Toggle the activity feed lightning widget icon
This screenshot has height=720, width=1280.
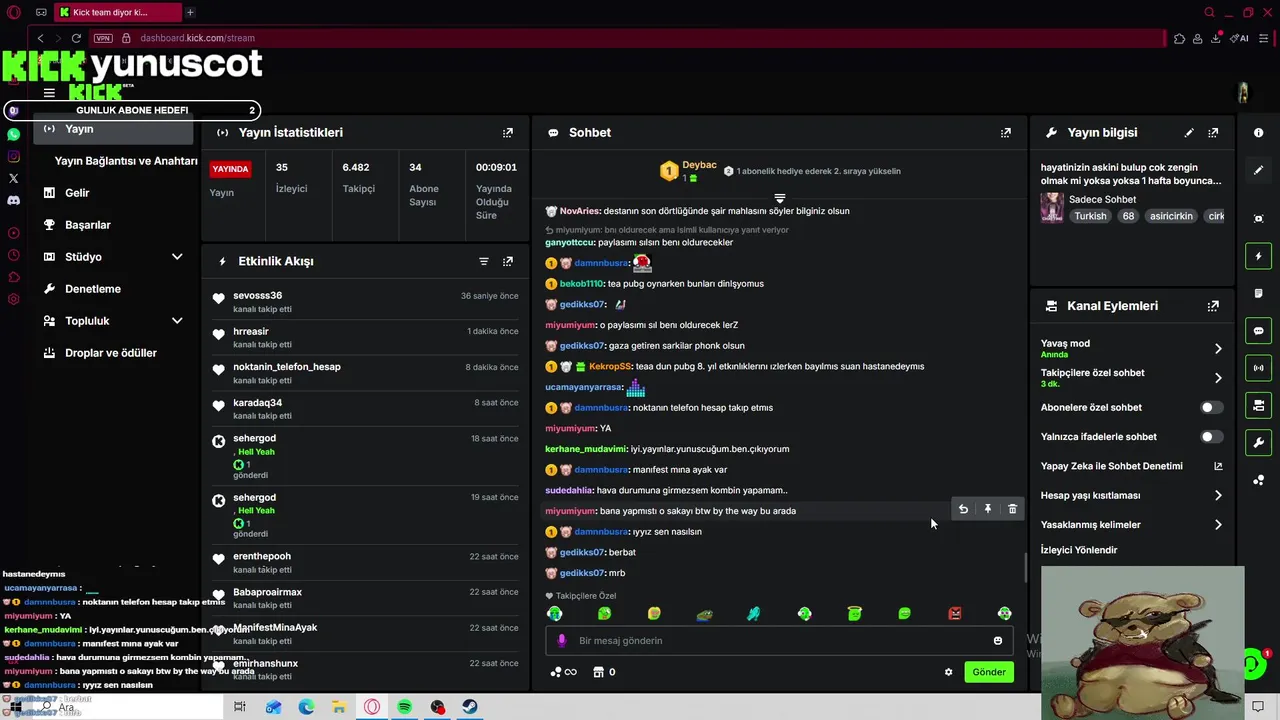tap(1259, 257)
